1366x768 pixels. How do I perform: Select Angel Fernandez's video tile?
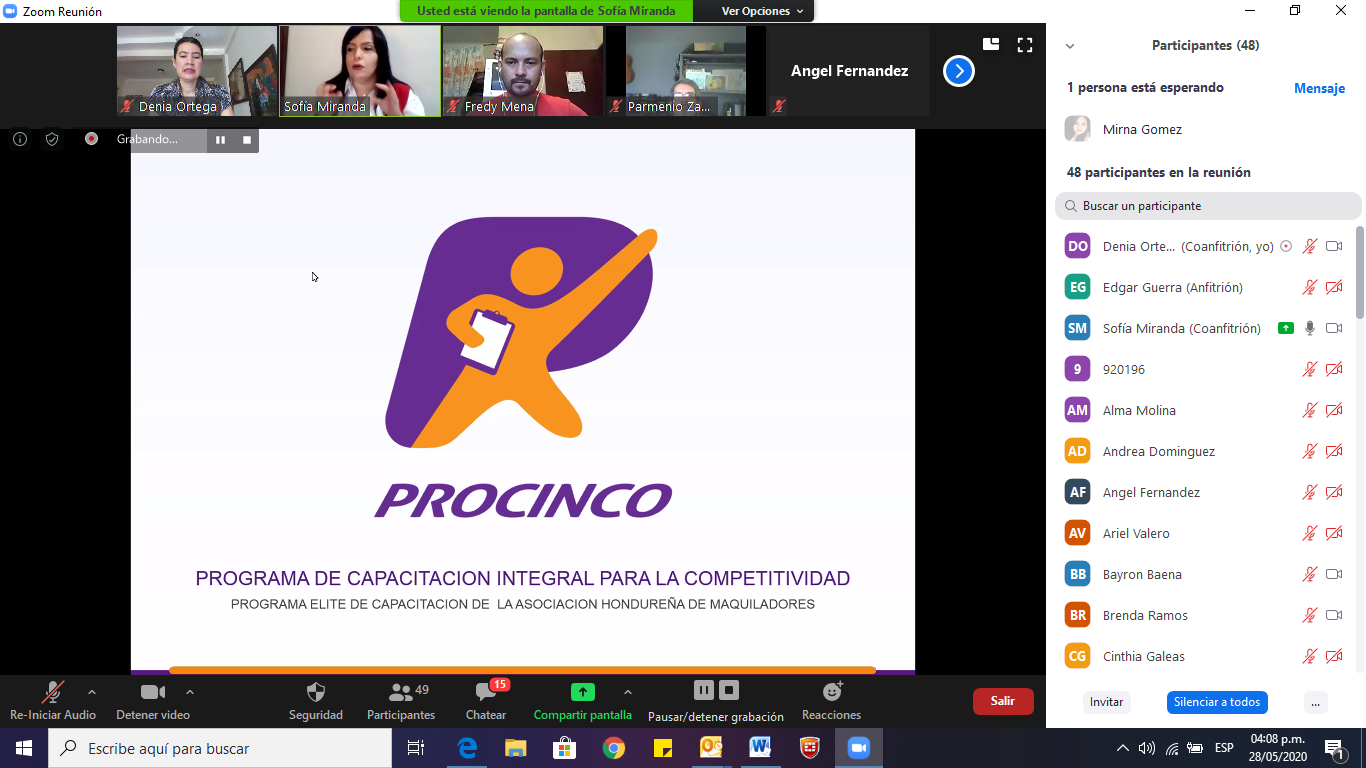[x=849, y=71]
